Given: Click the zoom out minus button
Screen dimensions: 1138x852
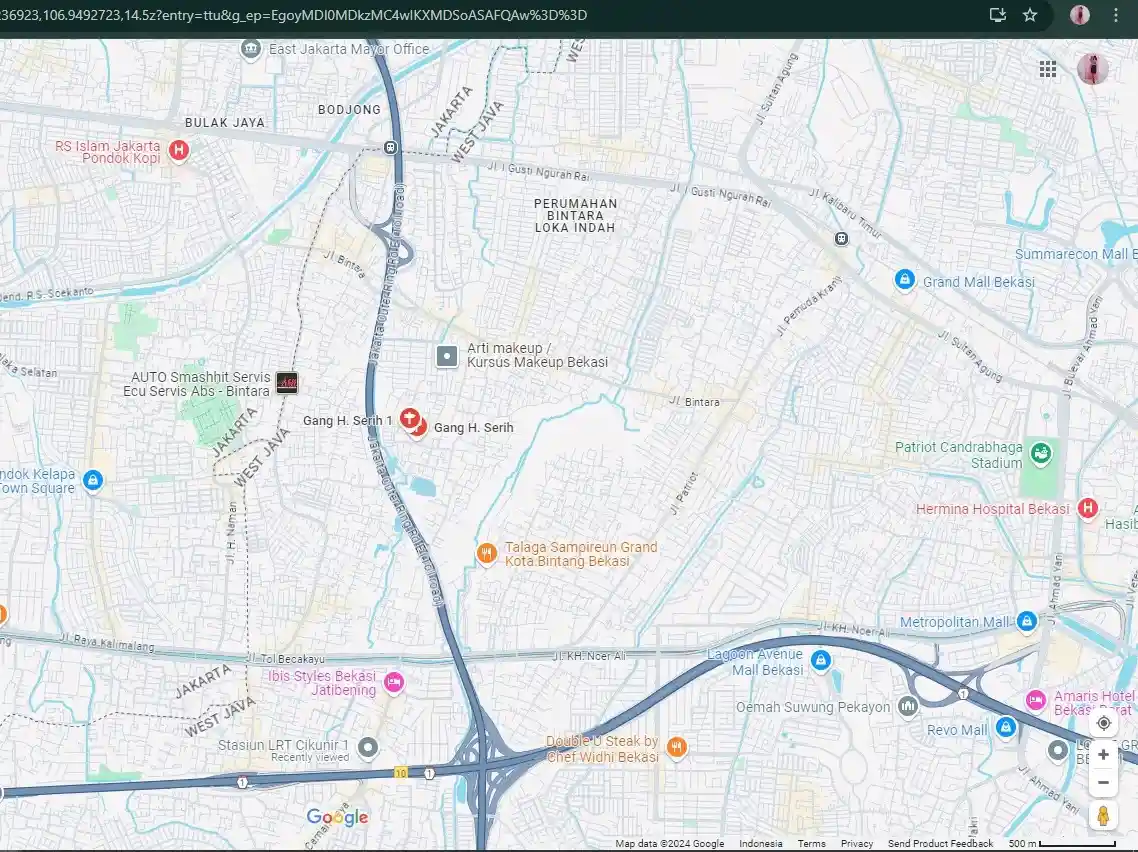Looking at the screenshot, I should [1103, 782].
